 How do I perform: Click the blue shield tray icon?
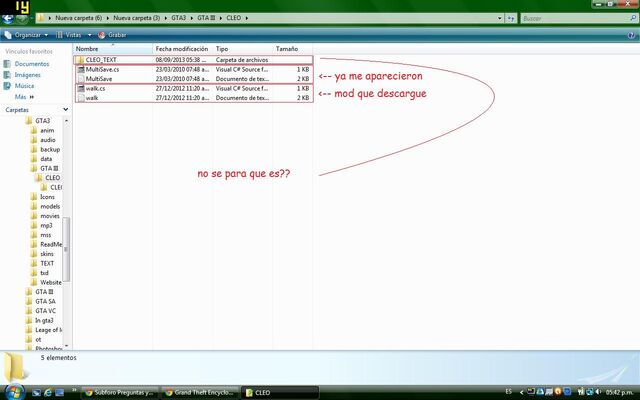coord(566,392)
